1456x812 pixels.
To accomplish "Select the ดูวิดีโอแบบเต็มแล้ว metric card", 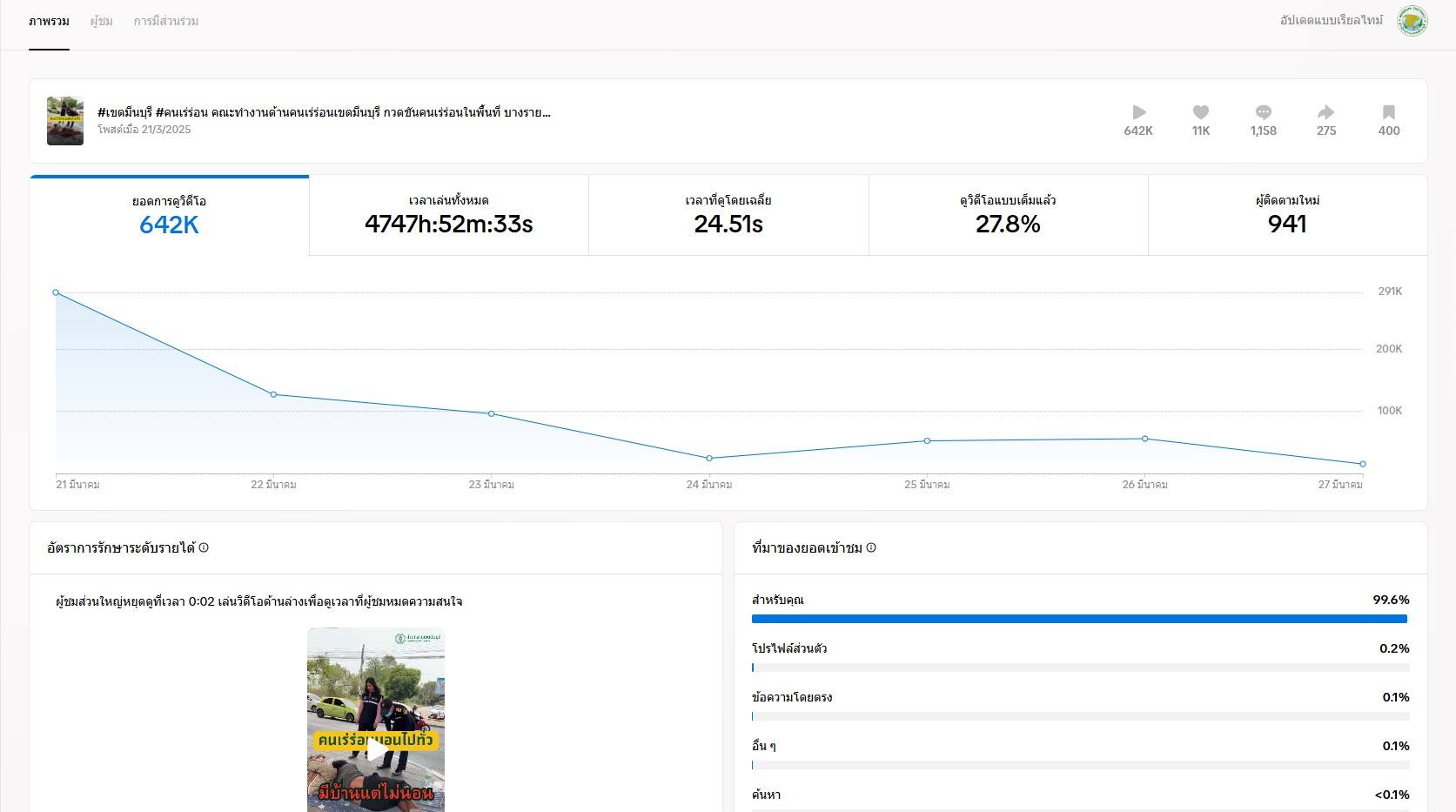I will (x=1008, y=216).
